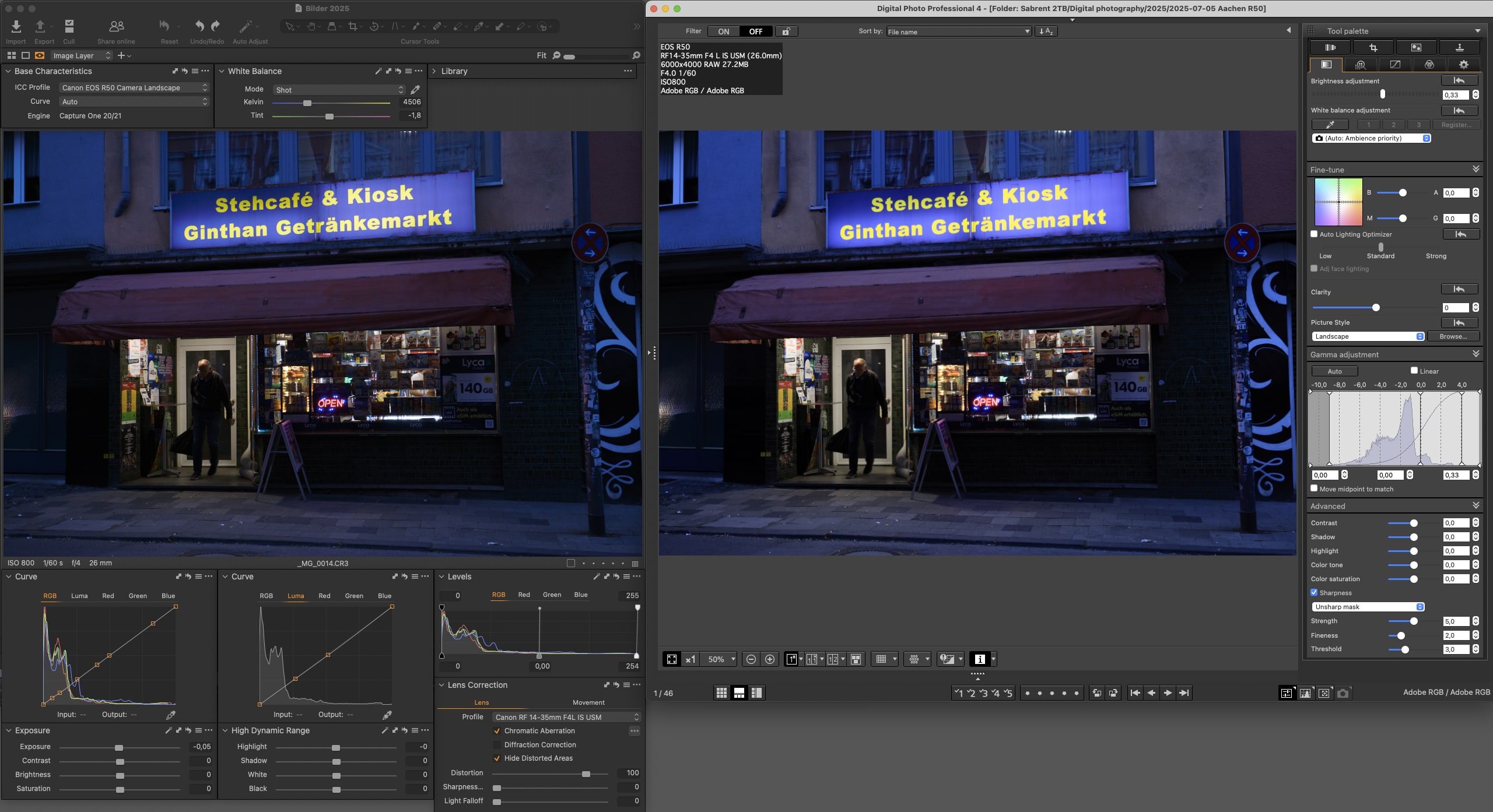
Task: Open the Picture Style Landscape dropdown
Action: click(x=1368, y=336)
